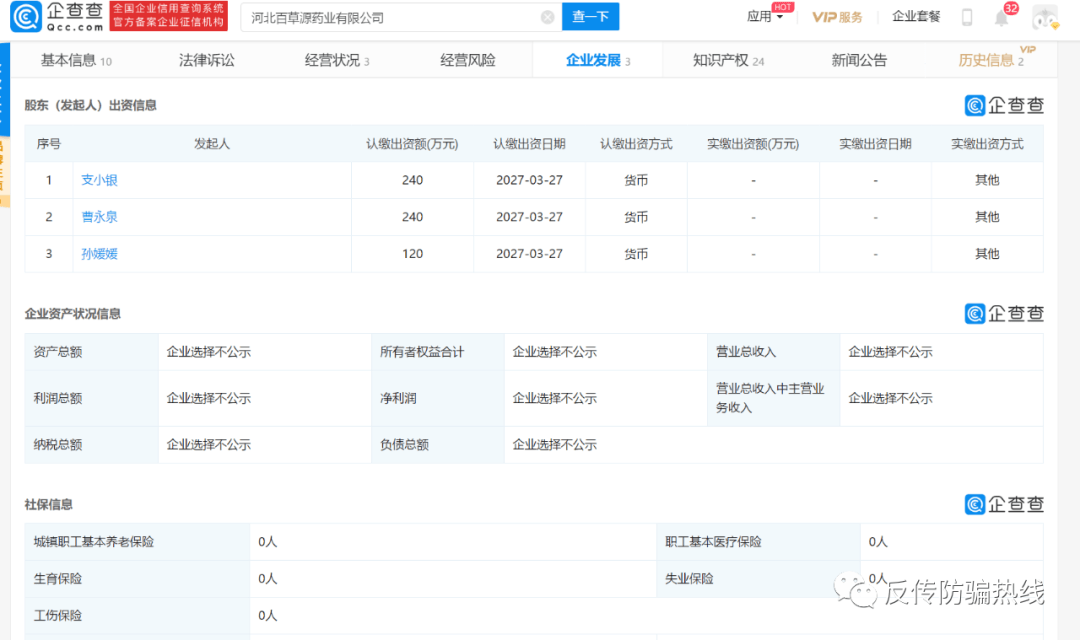Screen dimensions: 1080x640
Task: Open the user avatar menu
Action: point(1045,17)
